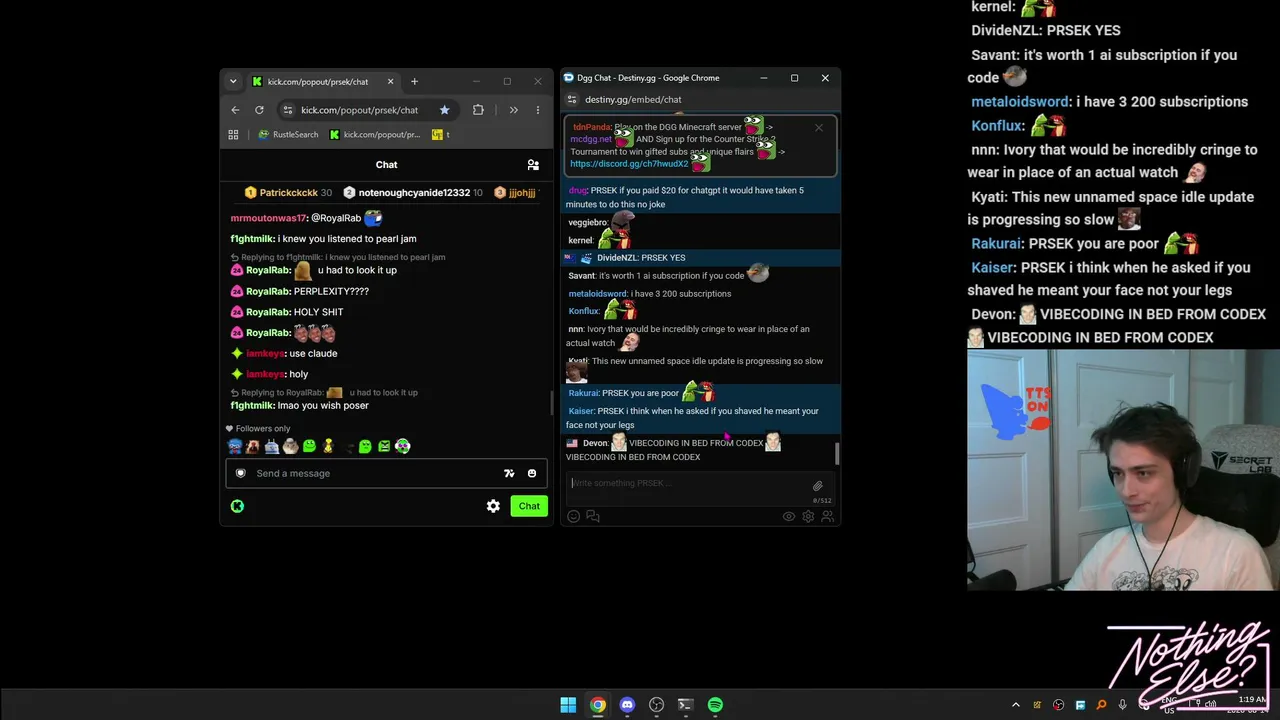
Task: Click the green Kick logo below message box
Action: [x=237, y=506]
